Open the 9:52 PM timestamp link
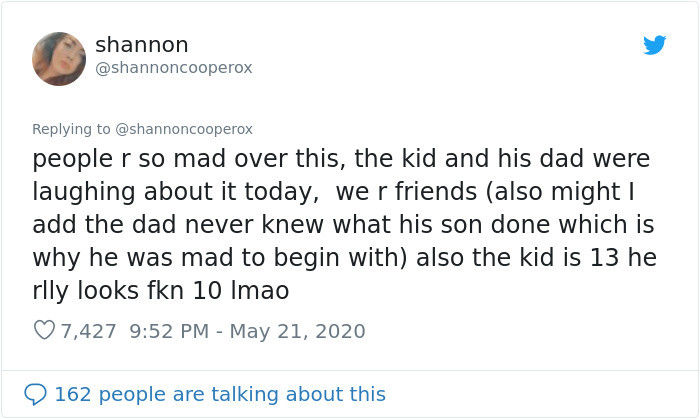Image resolution: width=700 pixels, height=419 pixels. pos(170,331)
